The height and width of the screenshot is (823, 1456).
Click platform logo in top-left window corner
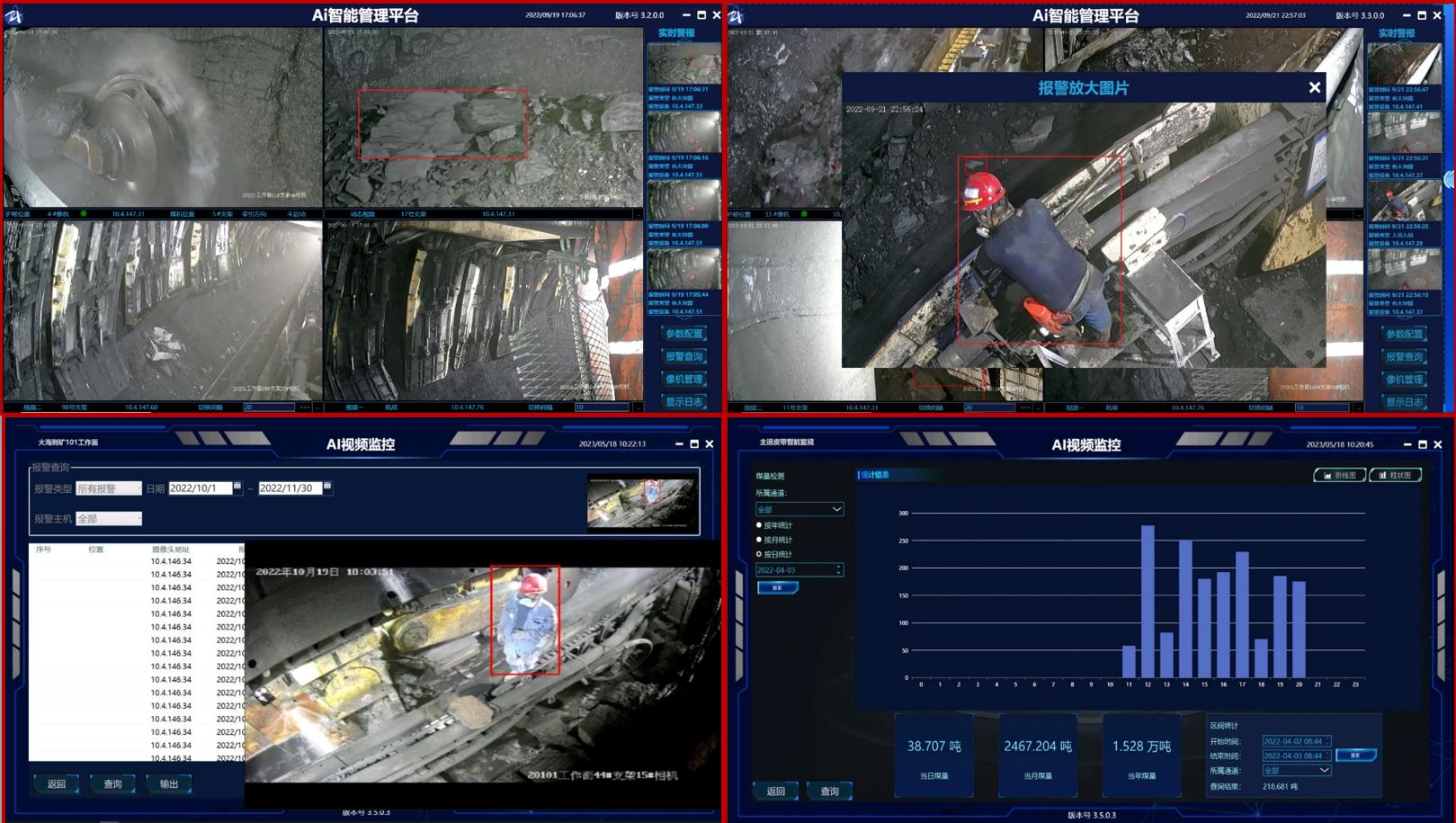pyautogui.click(x=14, y=15)
